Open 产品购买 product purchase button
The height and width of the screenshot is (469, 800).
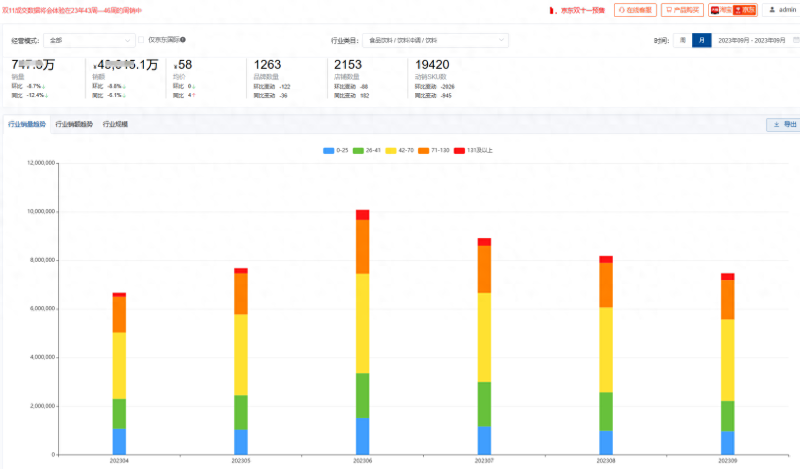682,10
